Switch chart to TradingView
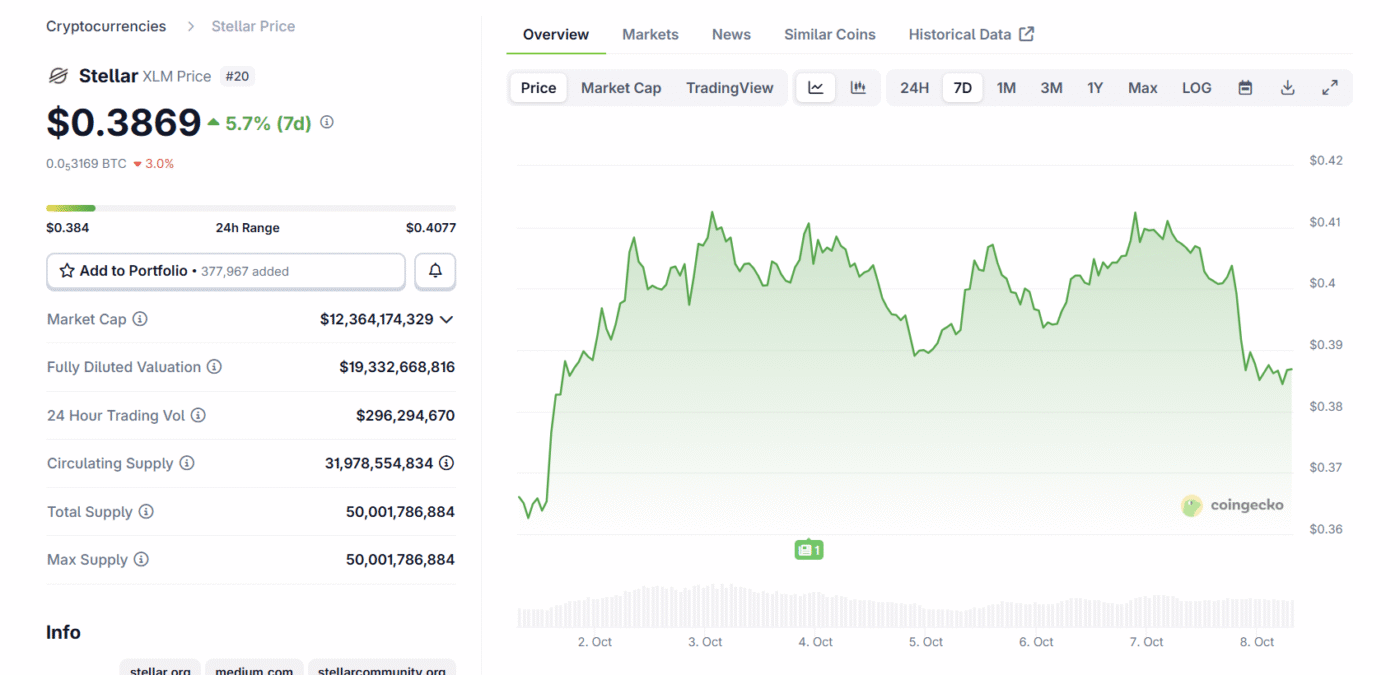Image resolution: width=1400 pixels, height=675 pixels. pyautogui.click(x=729, y=88)
